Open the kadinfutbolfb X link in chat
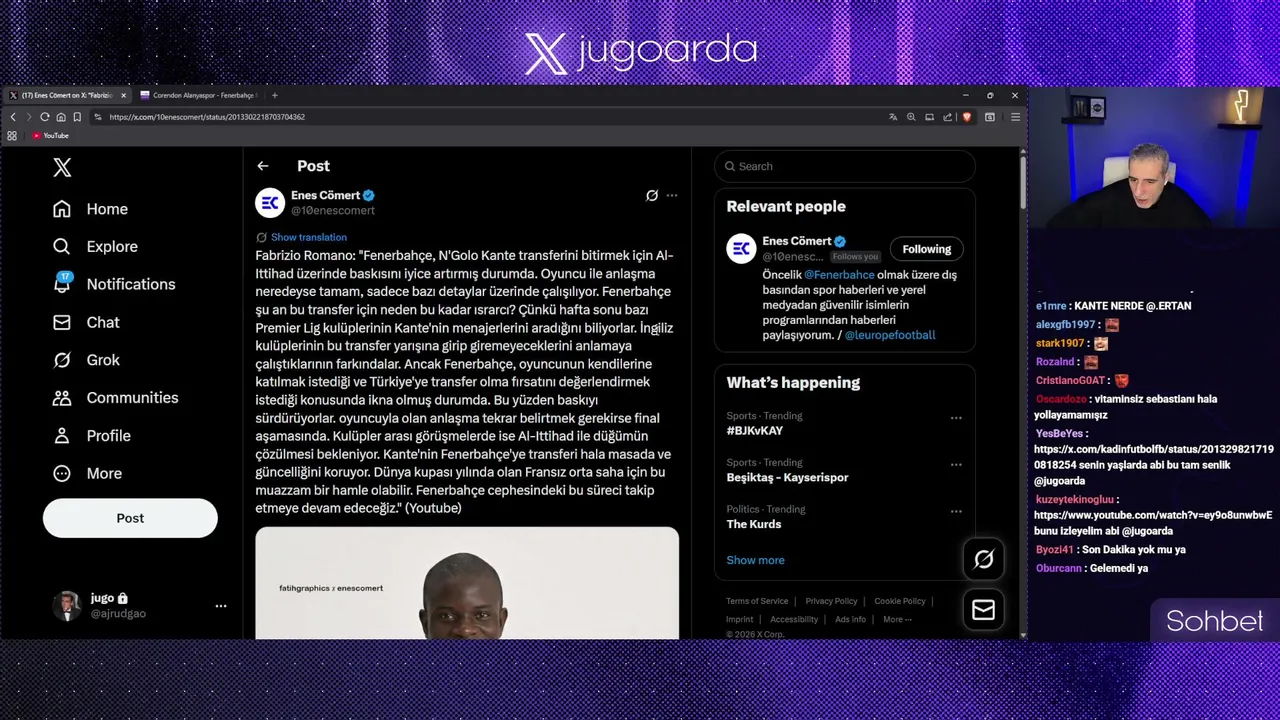This screenshot has height=720, width=1280. [x=1153, y=457]
